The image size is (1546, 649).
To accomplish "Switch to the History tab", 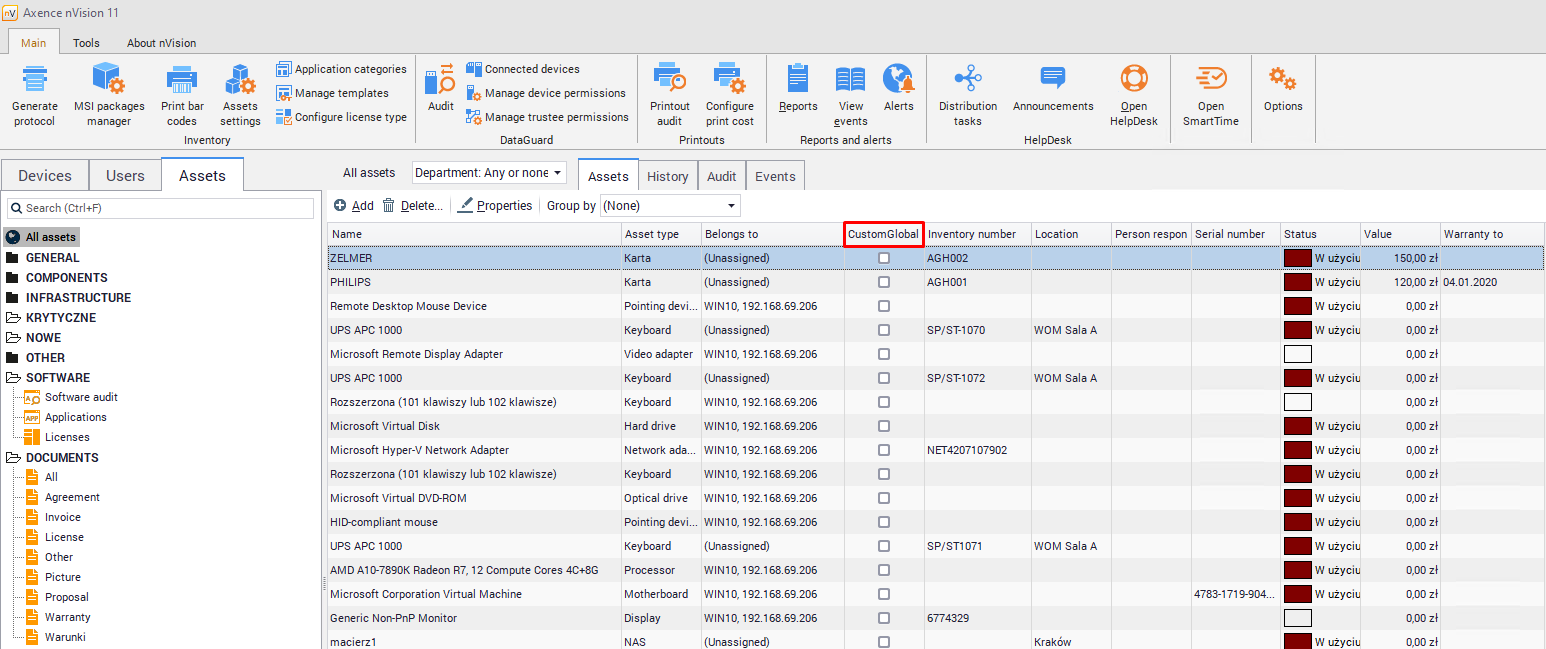I will (667, 176).
